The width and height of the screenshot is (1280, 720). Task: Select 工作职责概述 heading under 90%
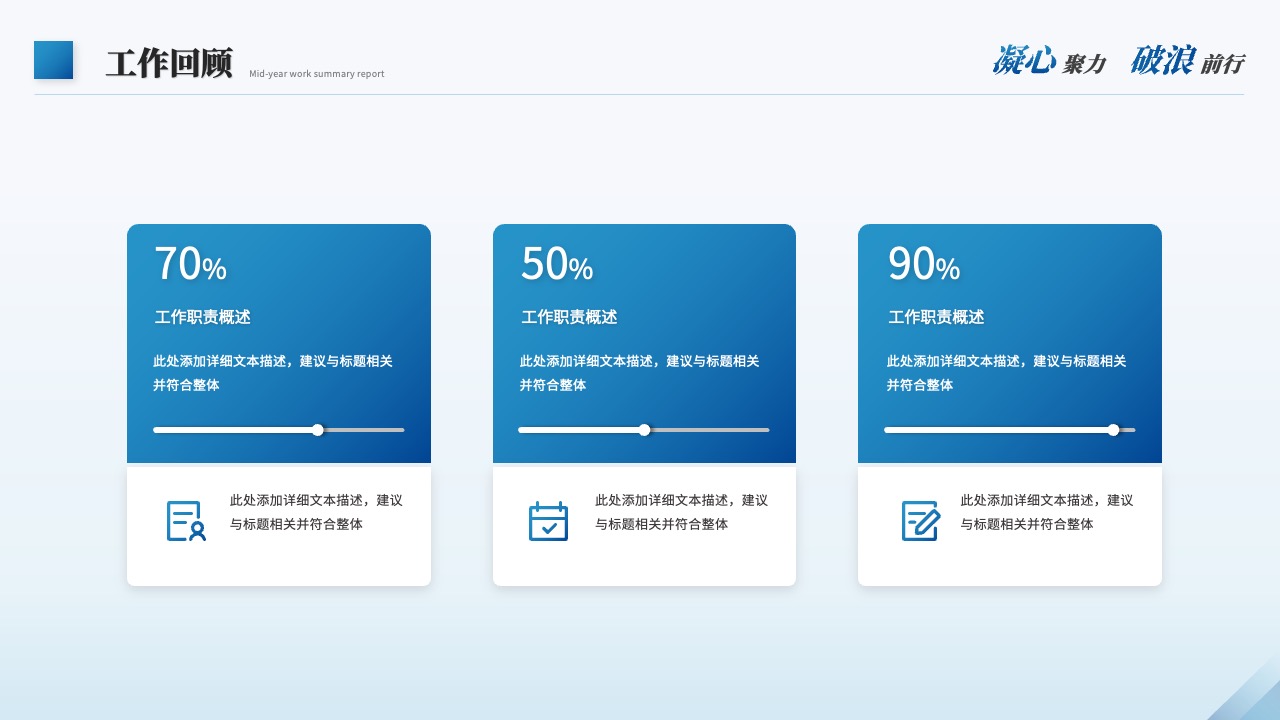point(936,317)
